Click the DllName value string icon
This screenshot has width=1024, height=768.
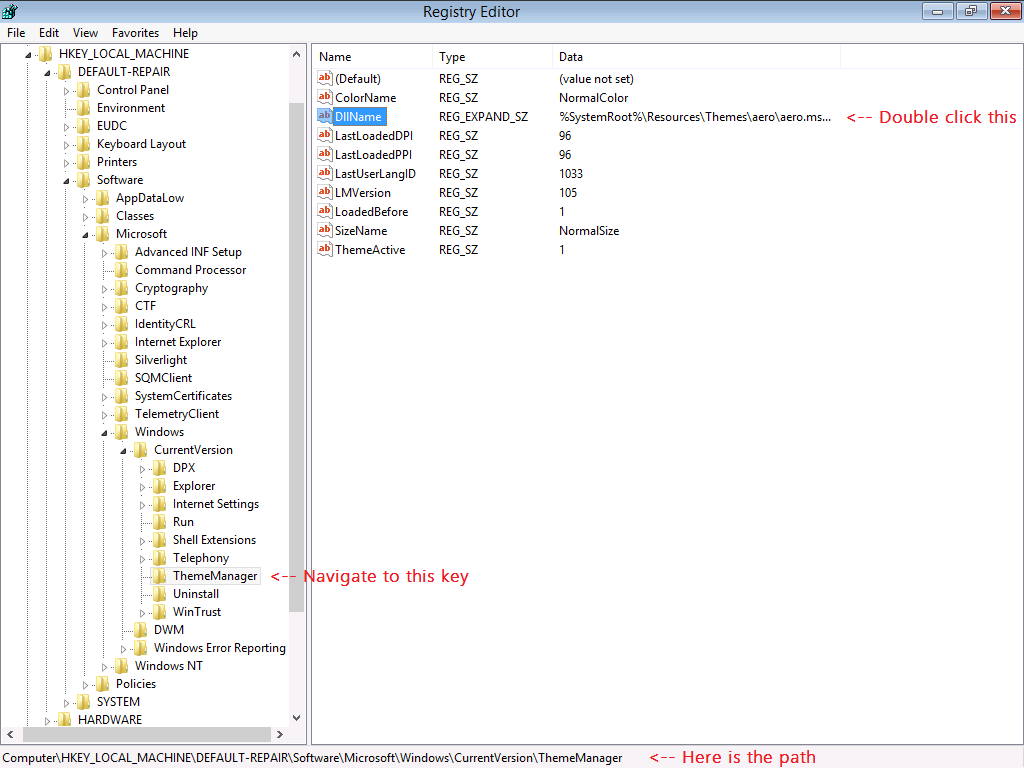point(324,117)
